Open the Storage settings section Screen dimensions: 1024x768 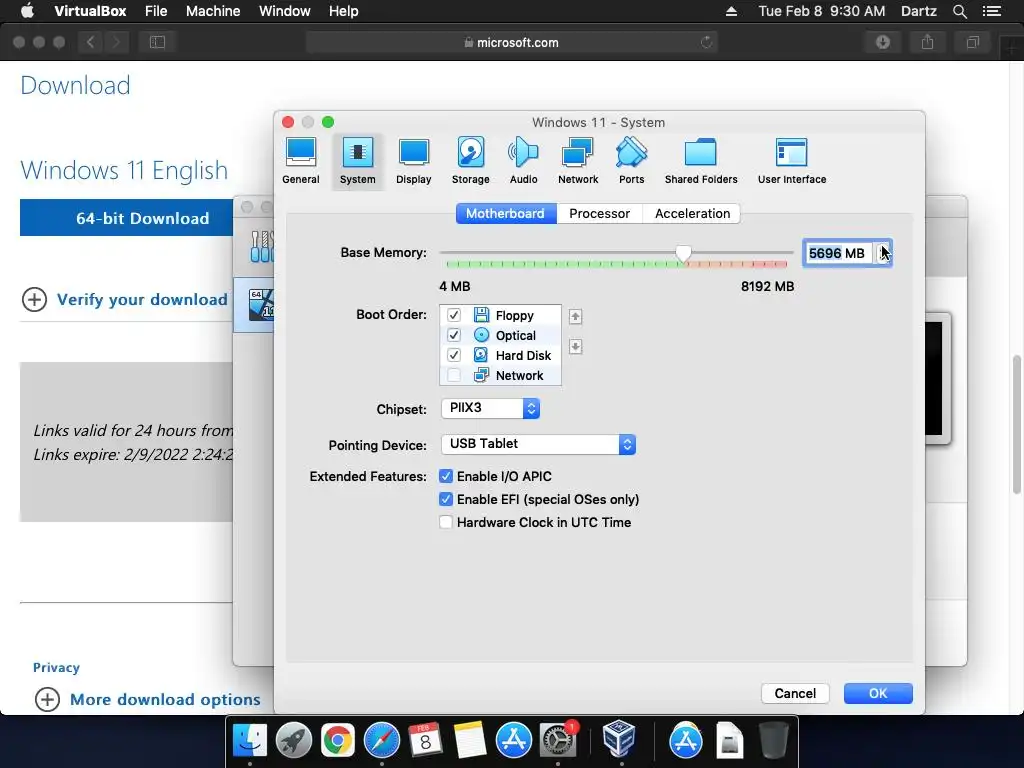coord(470,161)
